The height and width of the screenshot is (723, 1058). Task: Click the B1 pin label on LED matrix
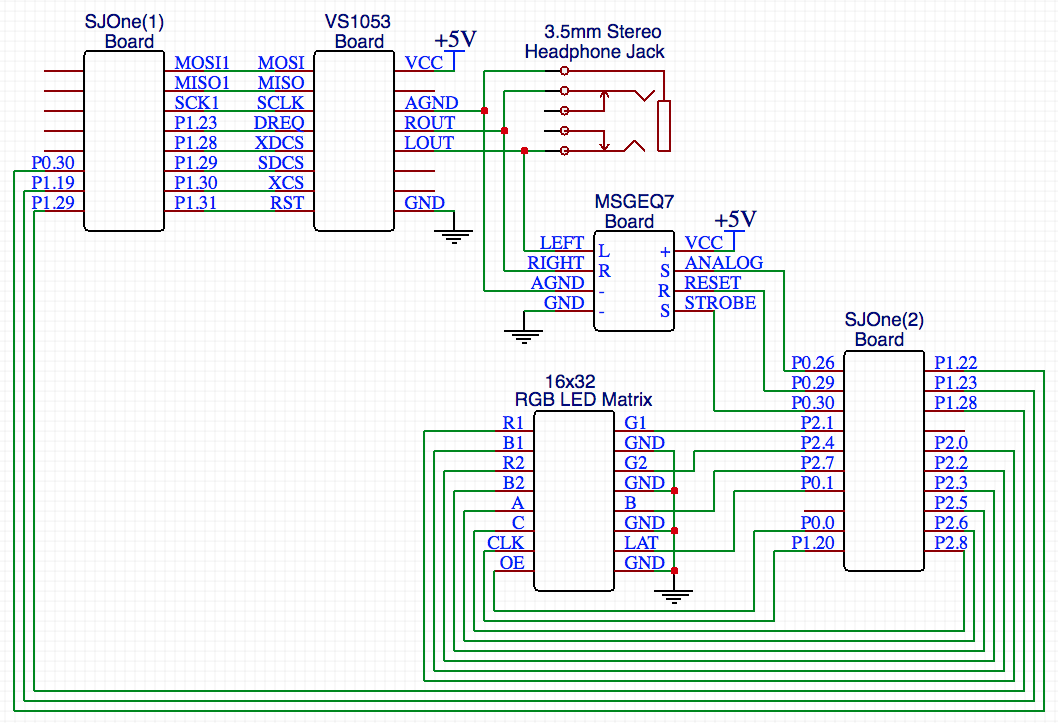tap(513, 442)
